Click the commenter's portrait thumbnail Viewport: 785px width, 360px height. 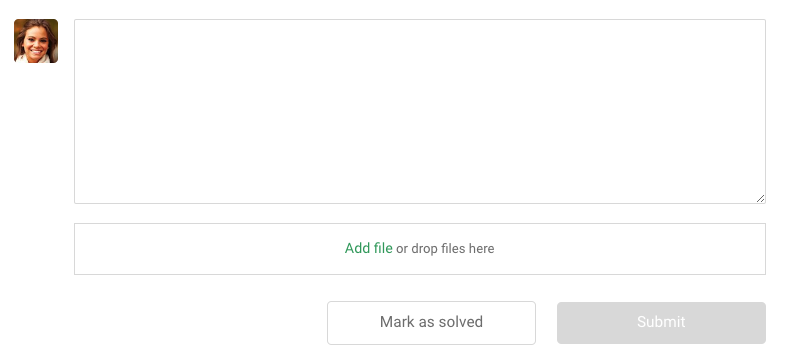coord(36,41)
